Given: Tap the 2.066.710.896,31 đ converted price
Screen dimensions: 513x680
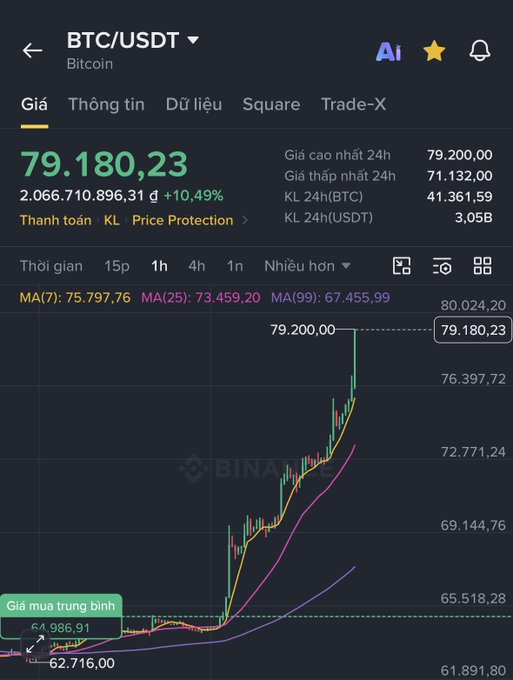Looking at the screenshot, I should 89,196.
